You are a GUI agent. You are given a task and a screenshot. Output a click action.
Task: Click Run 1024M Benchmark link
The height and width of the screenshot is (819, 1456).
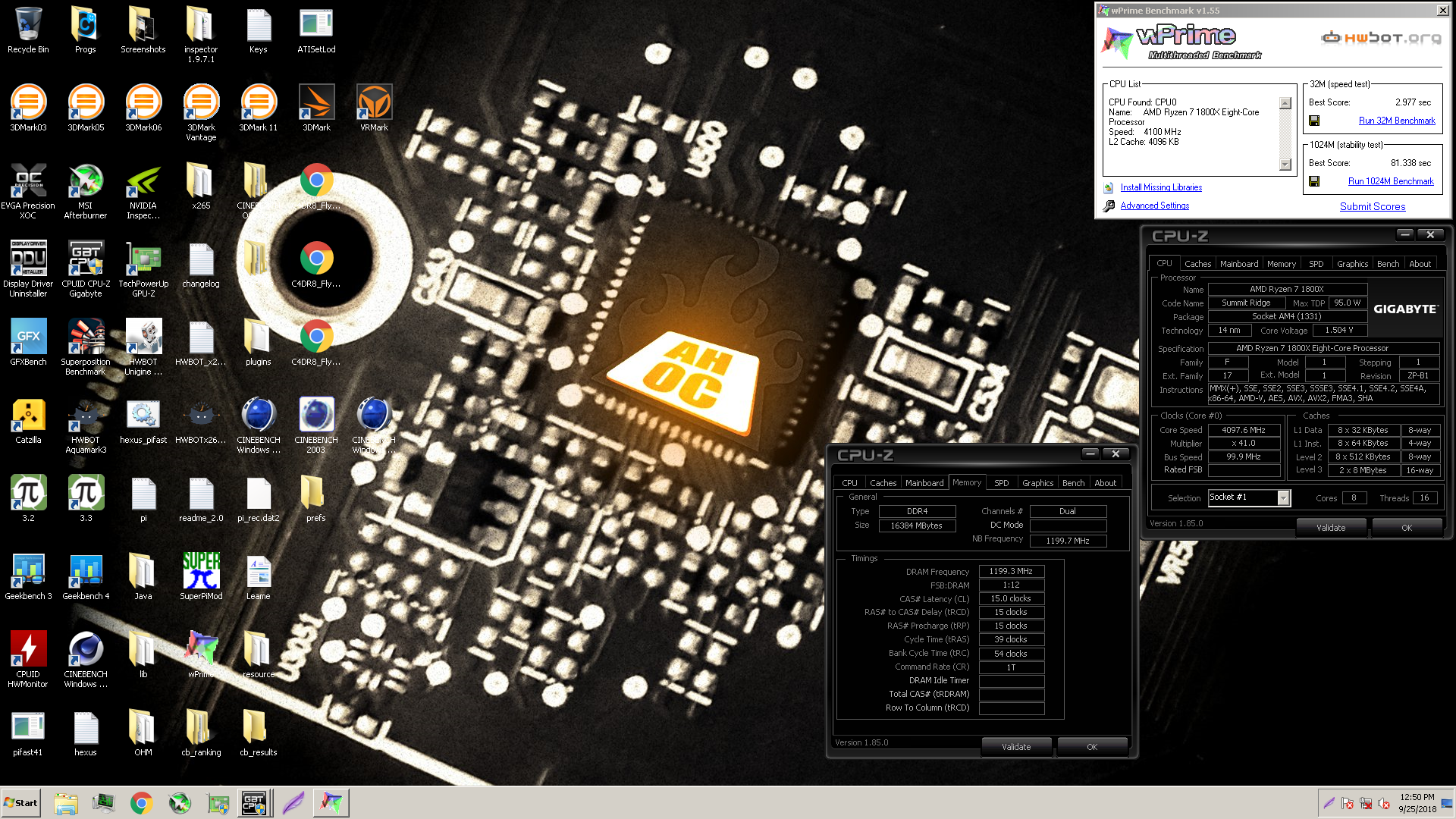(1391, 181)
